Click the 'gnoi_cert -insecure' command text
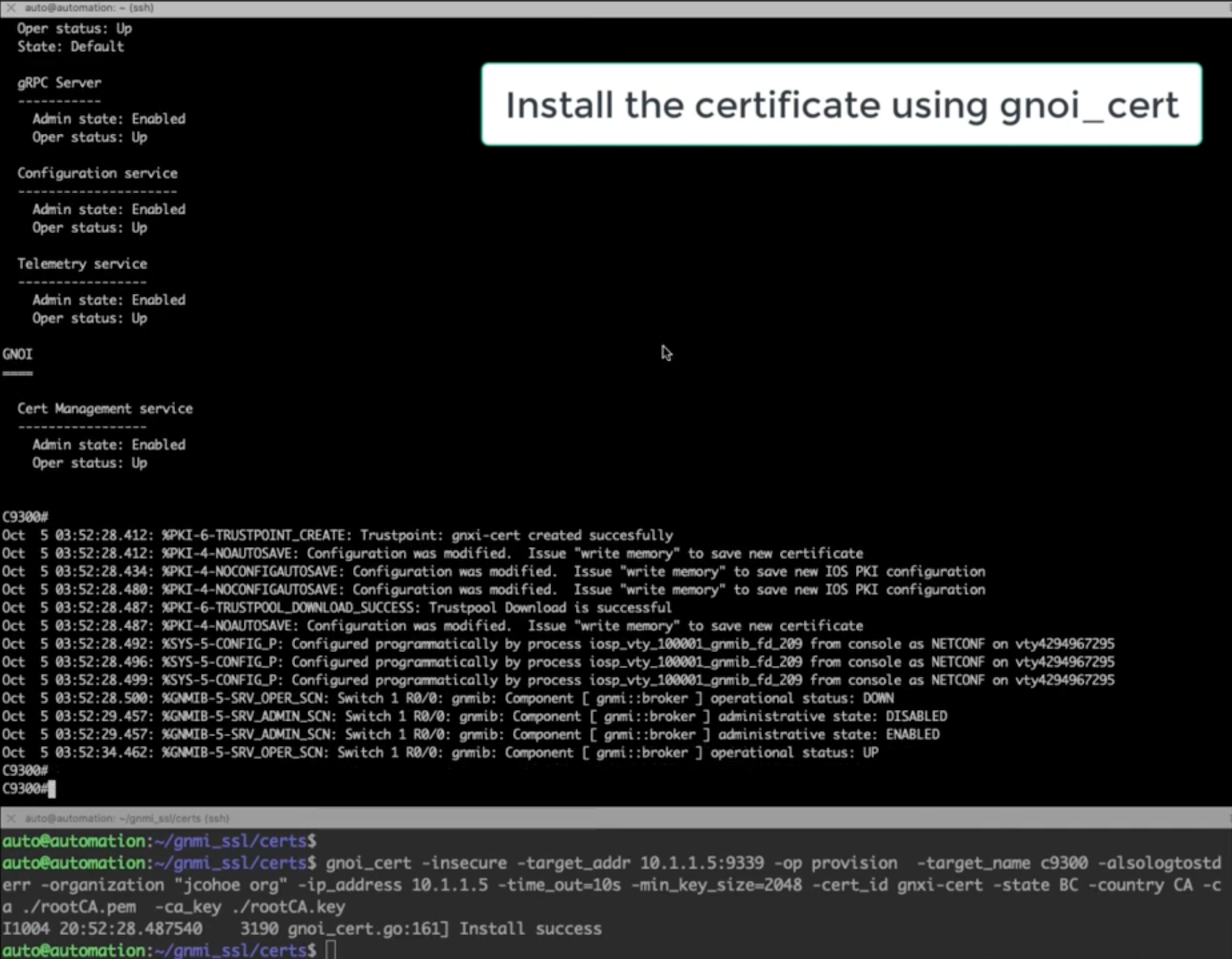1232x959 pixels. (x=416, y=863)
